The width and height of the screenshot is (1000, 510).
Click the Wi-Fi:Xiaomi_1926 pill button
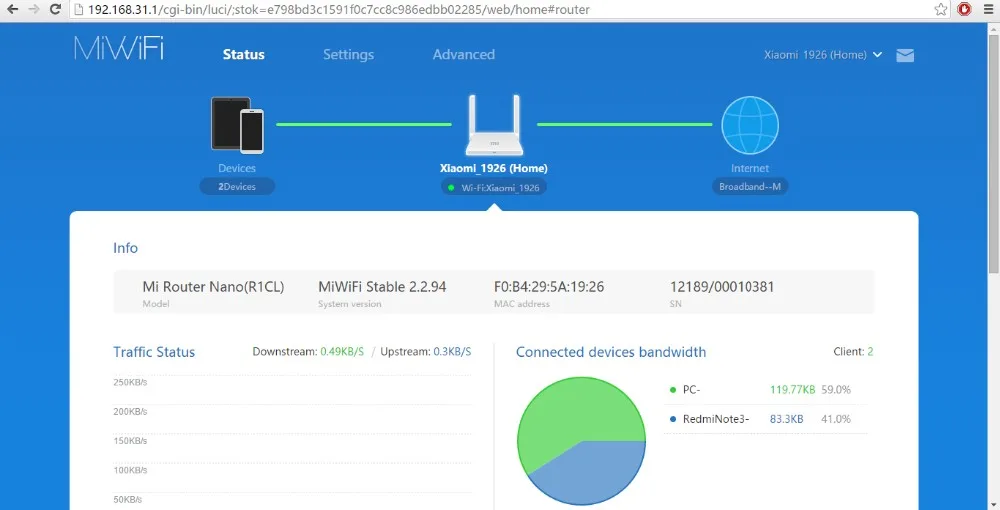[494, 187]
